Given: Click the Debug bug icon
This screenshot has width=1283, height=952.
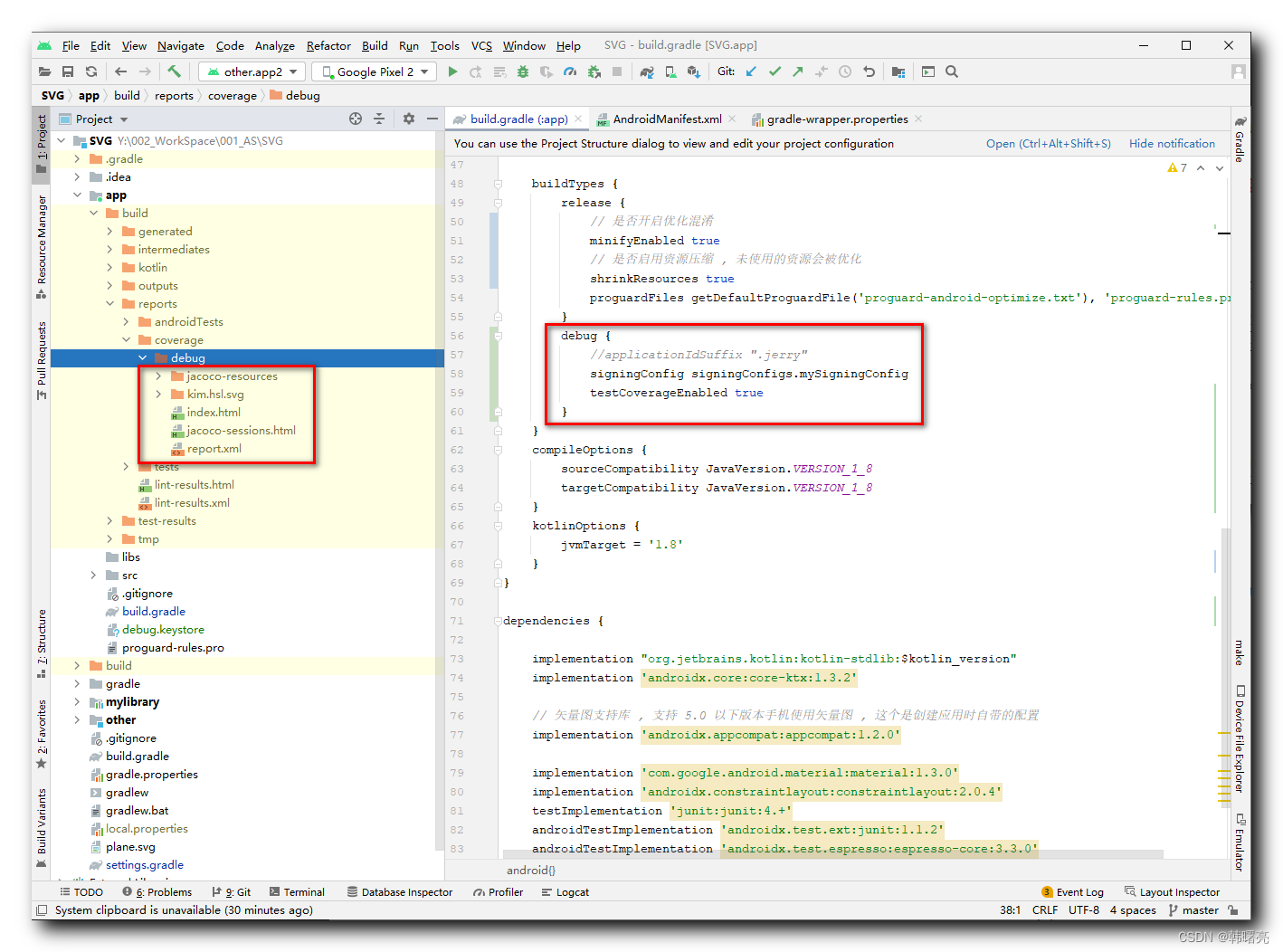Looking at the screenshot, I should pos(523,71).
